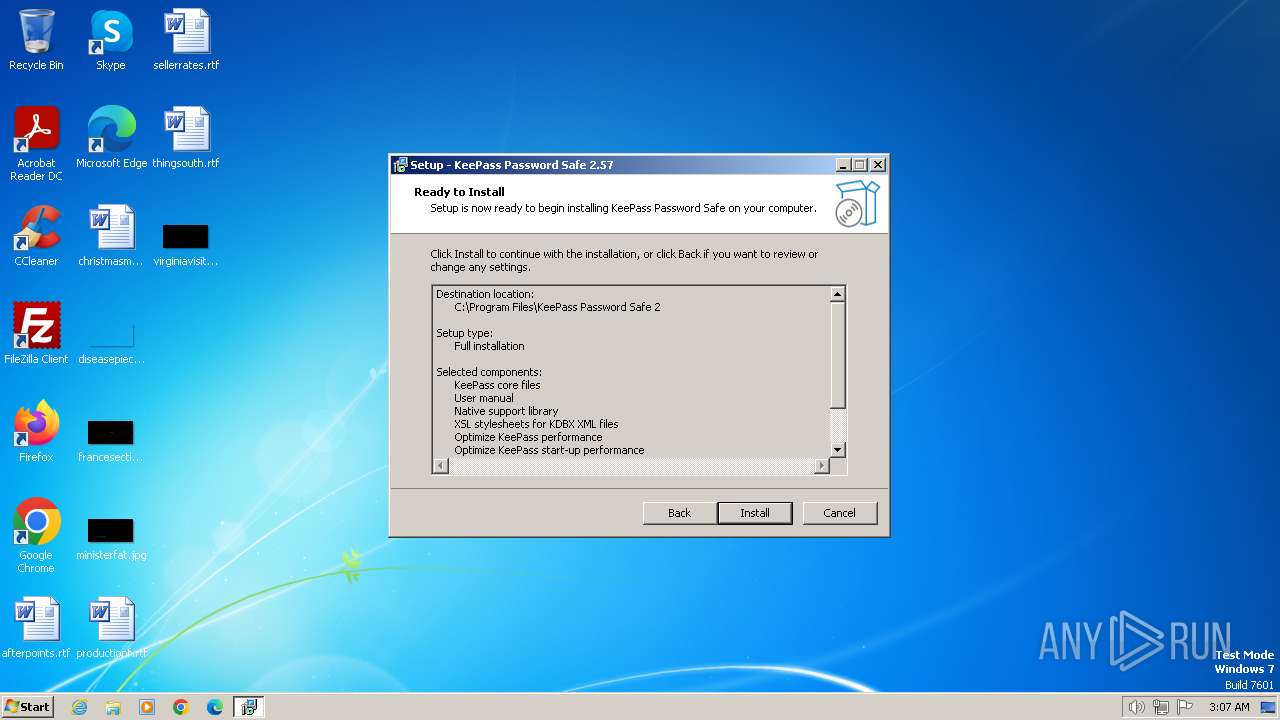Click the 'Optimize KeePass performance' line

(x=528, y=437)
